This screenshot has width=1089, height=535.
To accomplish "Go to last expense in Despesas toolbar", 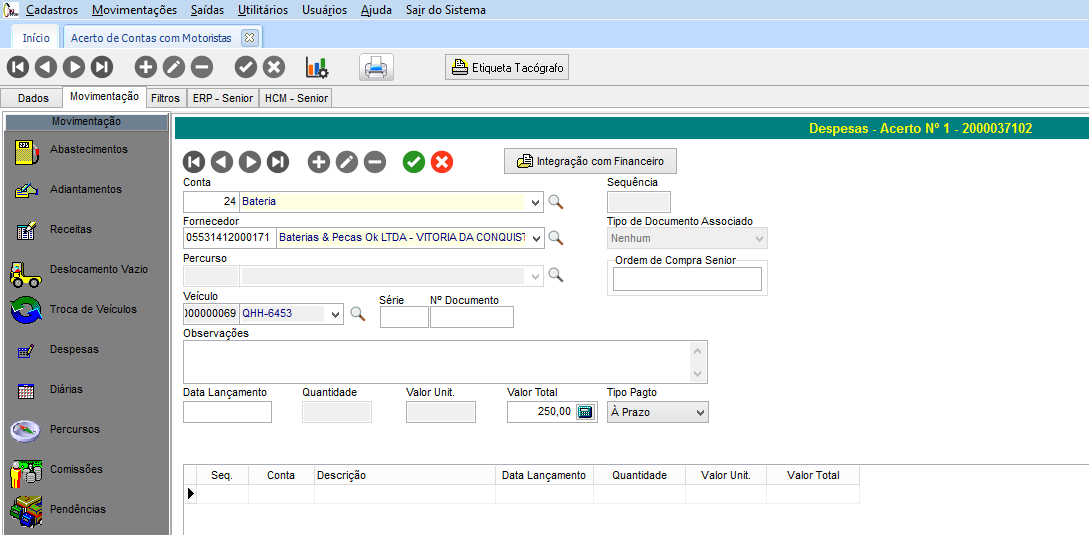I will coord(278,162).
